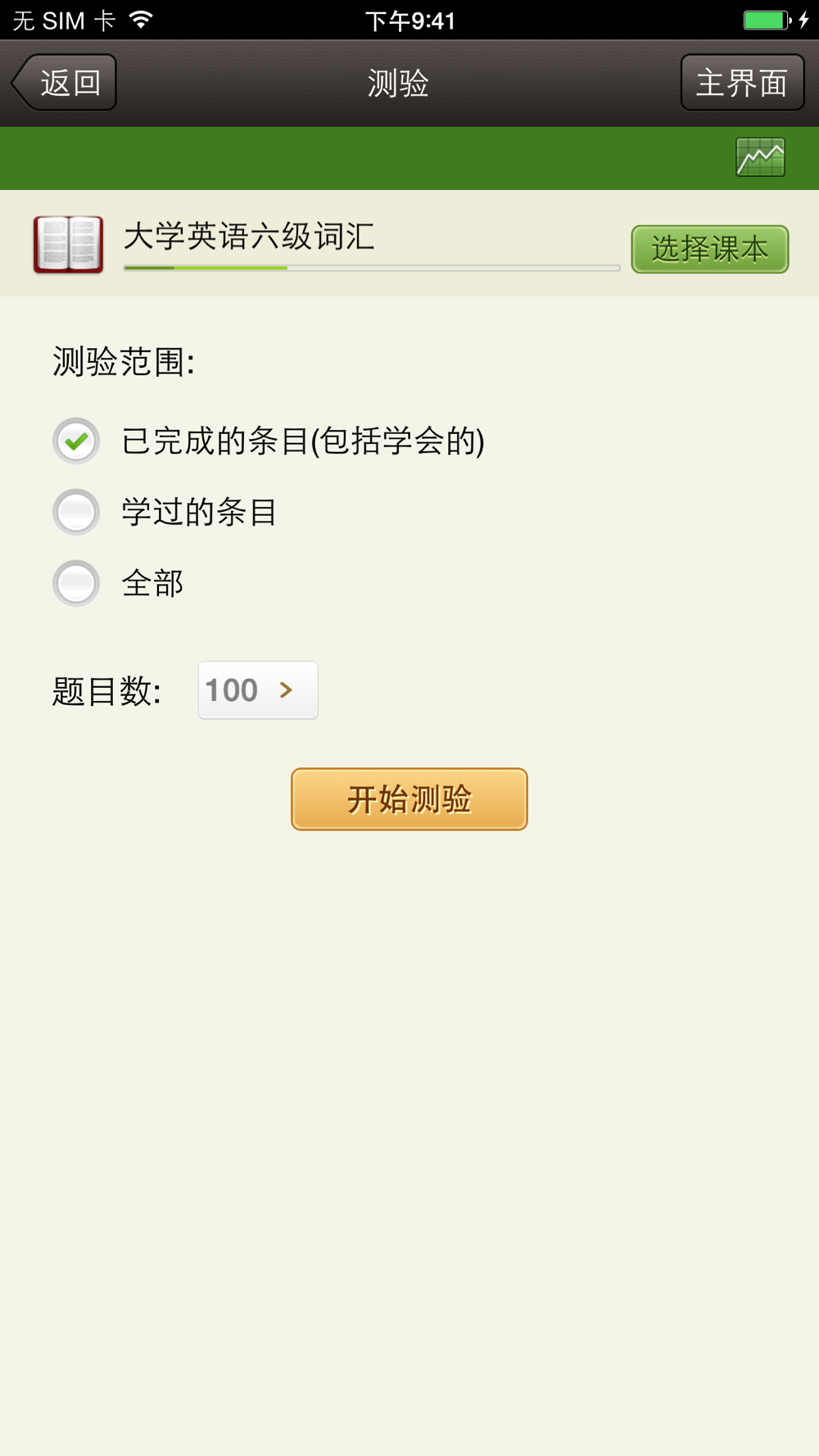Open the statistics chart icon
Screen dimensions: 819x1456
(x=760, y=157)
